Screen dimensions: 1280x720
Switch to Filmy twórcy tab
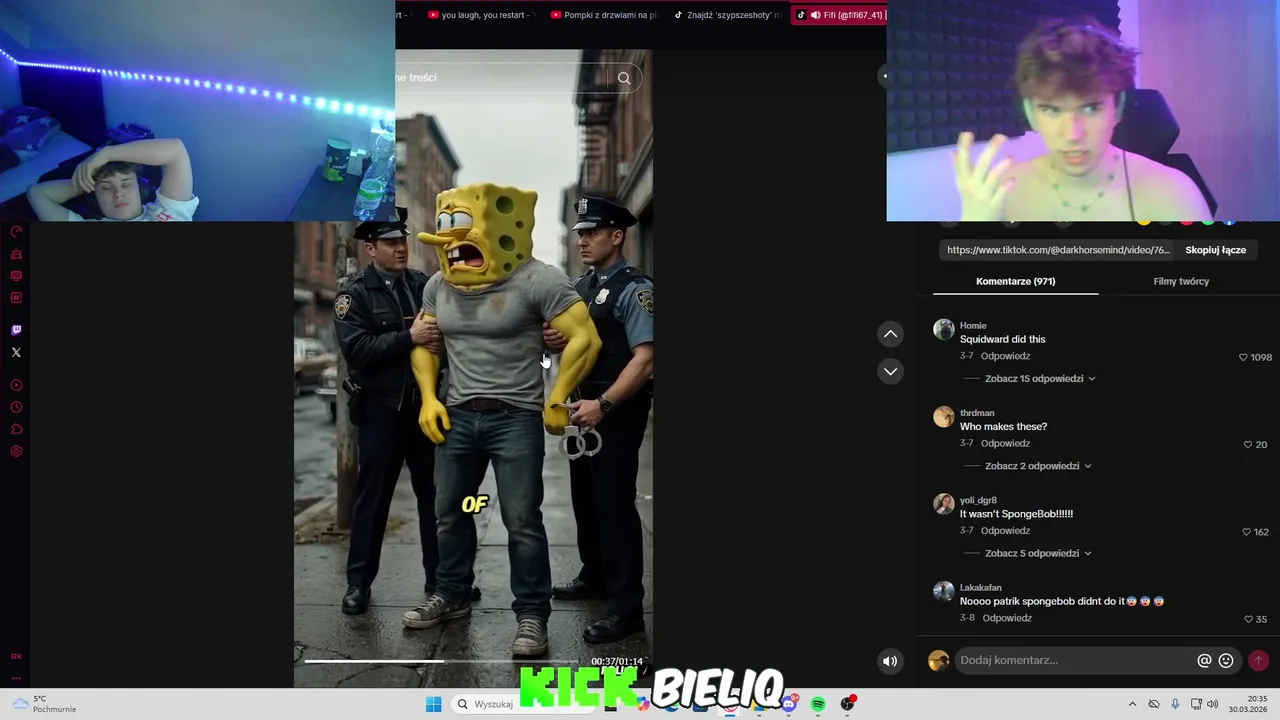[x=1181, y=281]
